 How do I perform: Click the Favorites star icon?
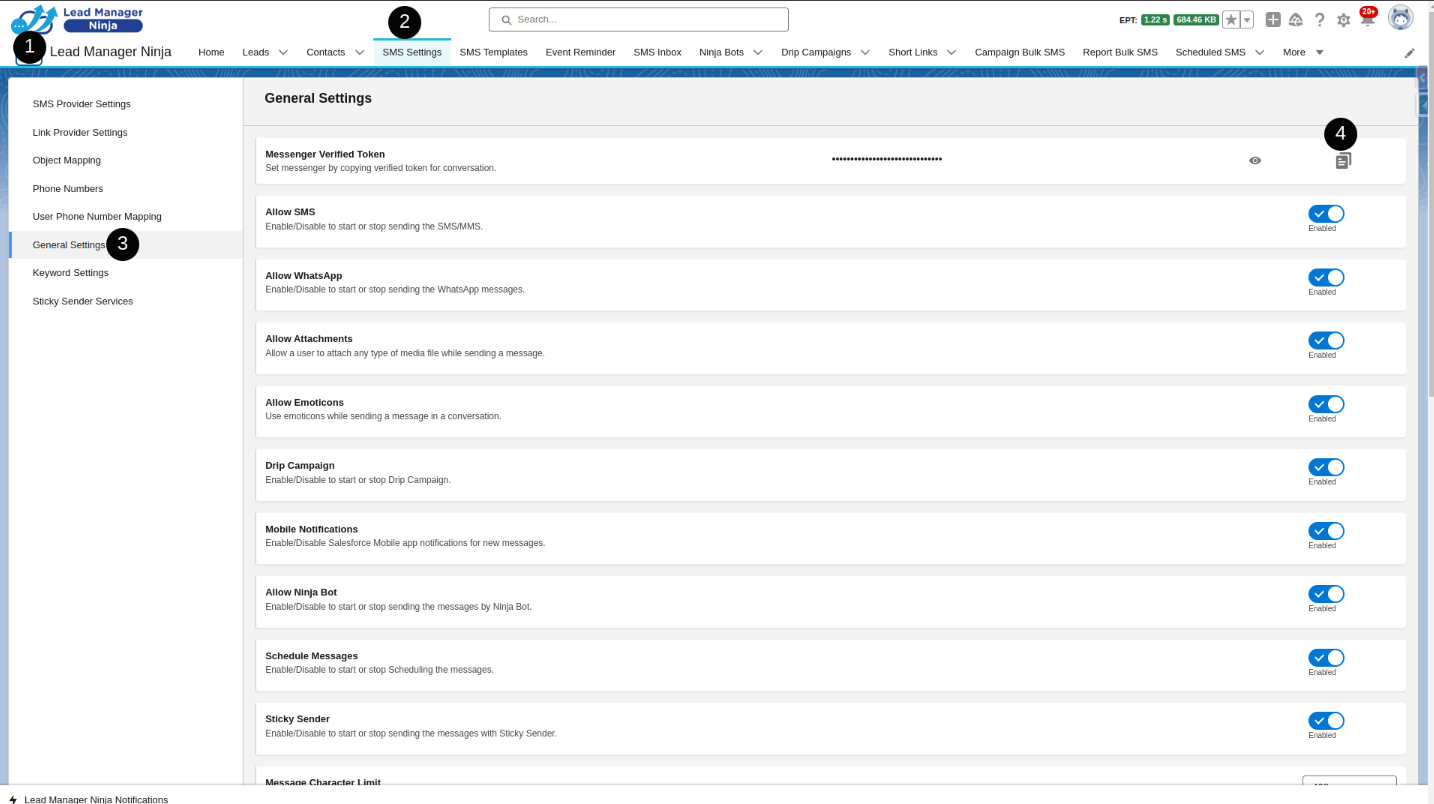[x=1232, y=19]
